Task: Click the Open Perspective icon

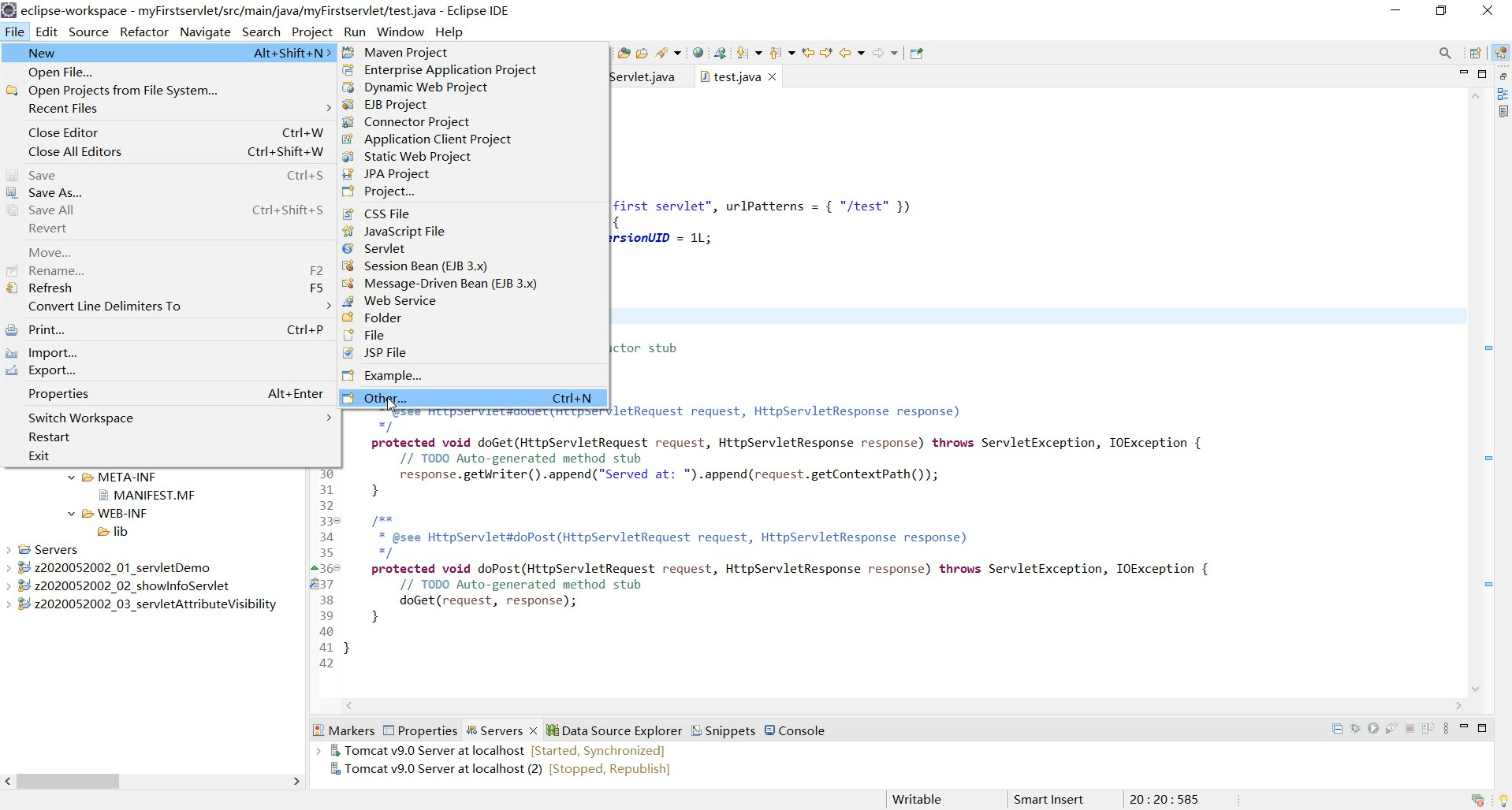Action: (x=1475, y=53)
